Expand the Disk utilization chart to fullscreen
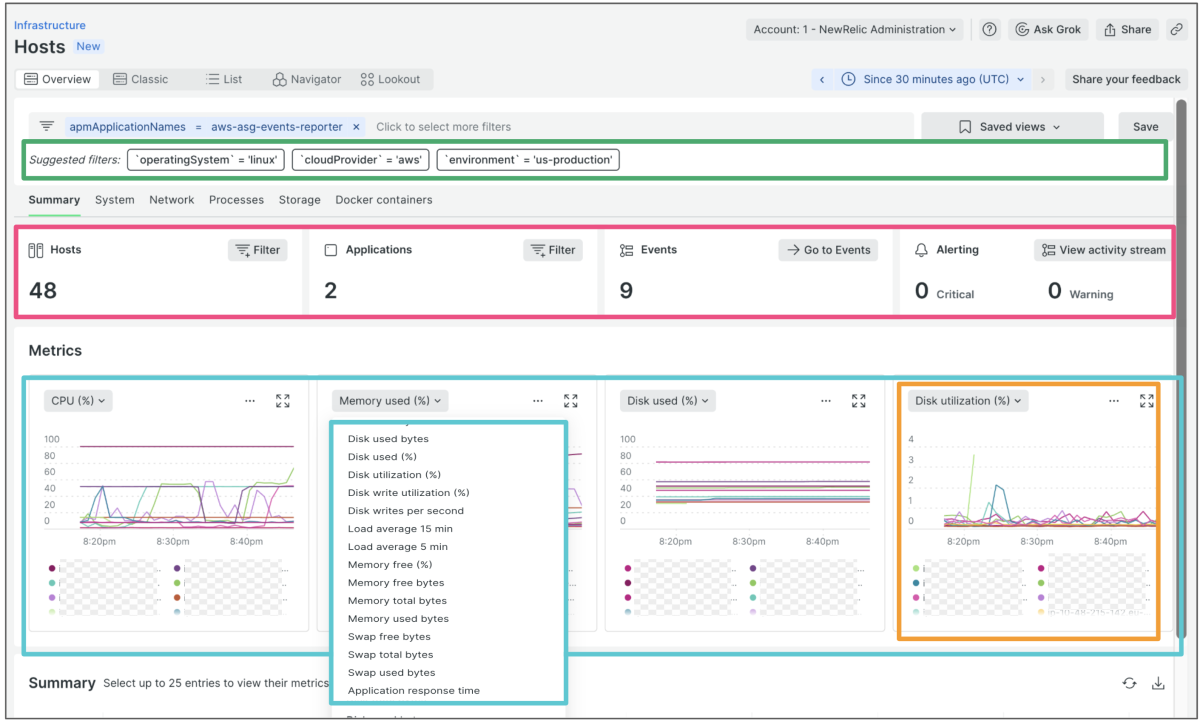This screenshot has height=724, width=1200. click(1146, 401)
